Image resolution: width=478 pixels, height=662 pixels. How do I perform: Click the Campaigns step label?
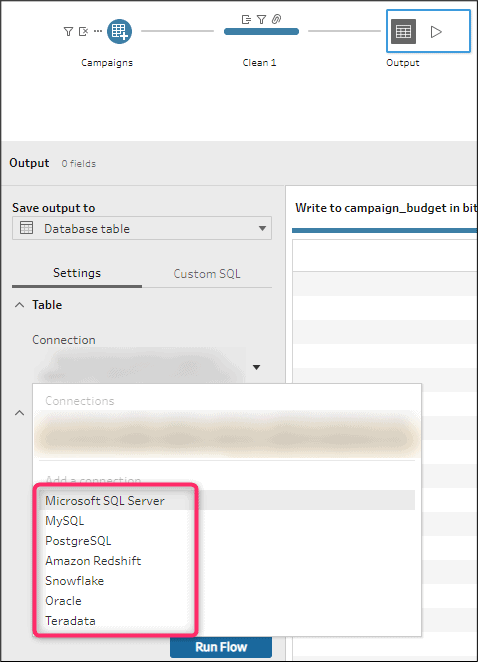pyautogui.click(x=107, y=63)
